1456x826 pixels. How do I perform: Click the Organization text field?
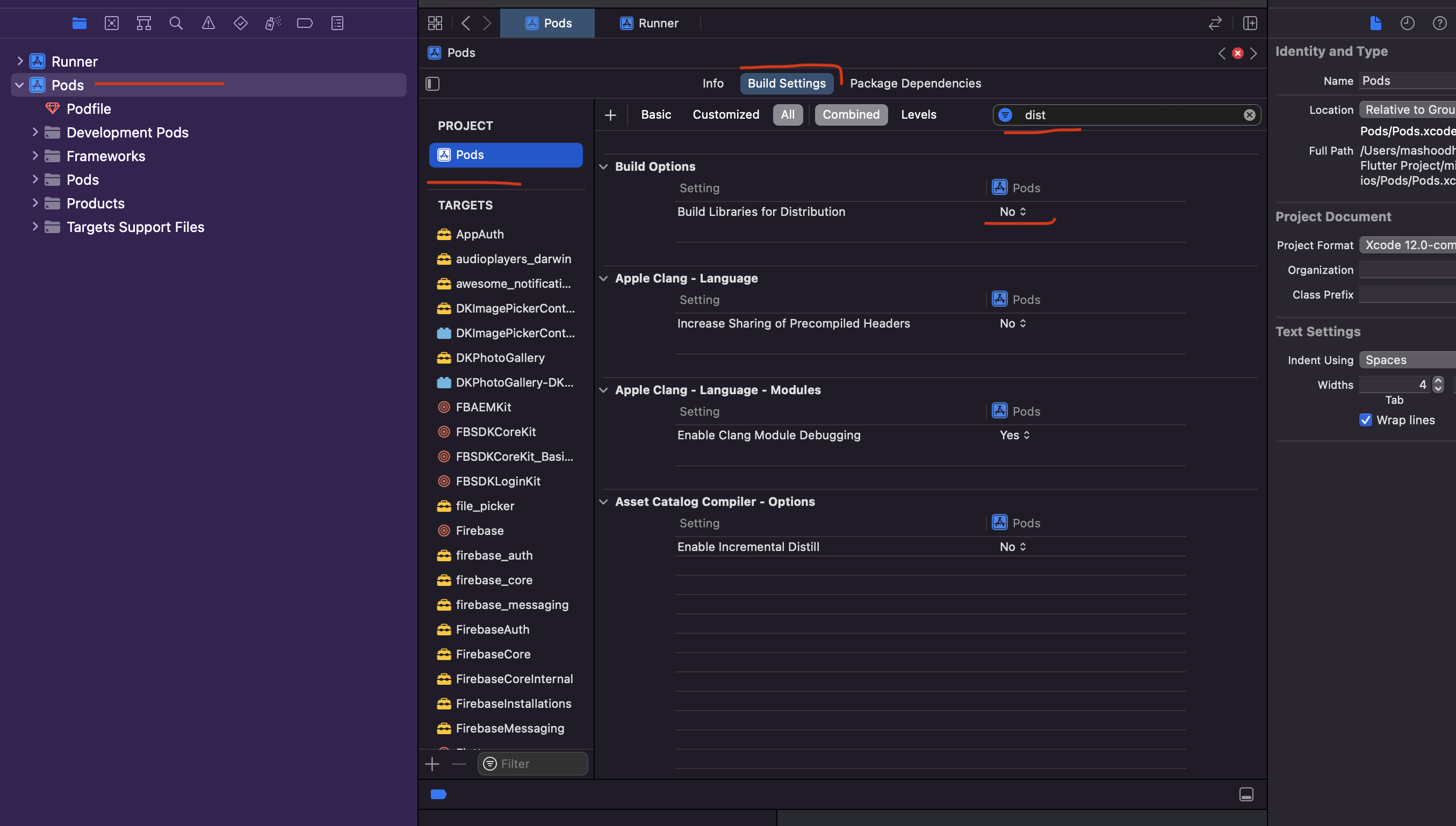coord(1407,270)
